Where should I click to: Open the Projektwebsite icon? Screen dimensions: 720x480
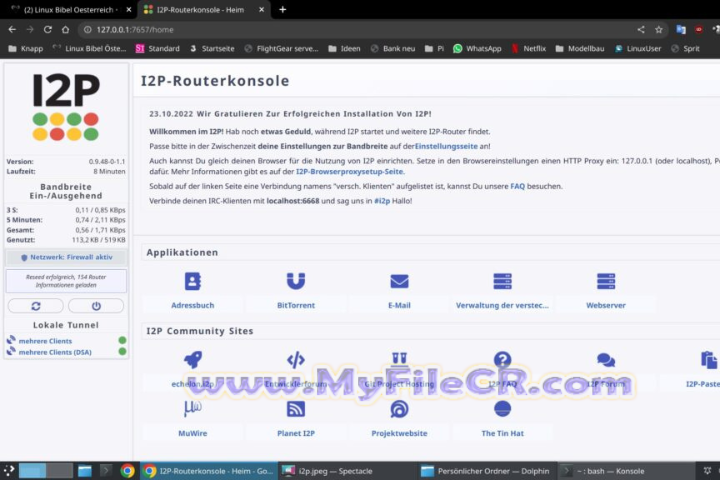(399, 409)
